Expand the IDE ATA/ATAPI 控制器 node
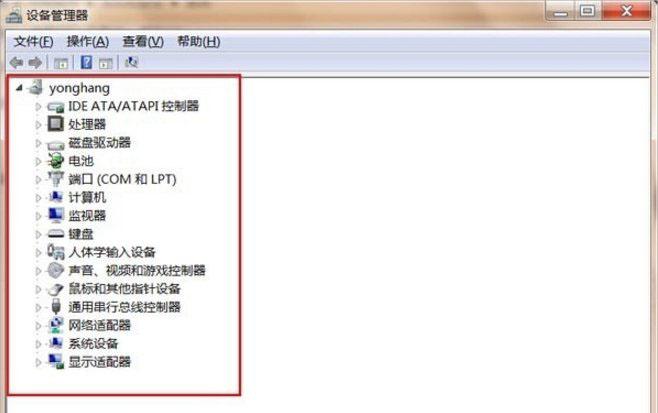The height and width of the screenshot is (413, 658). click(38, 107)
